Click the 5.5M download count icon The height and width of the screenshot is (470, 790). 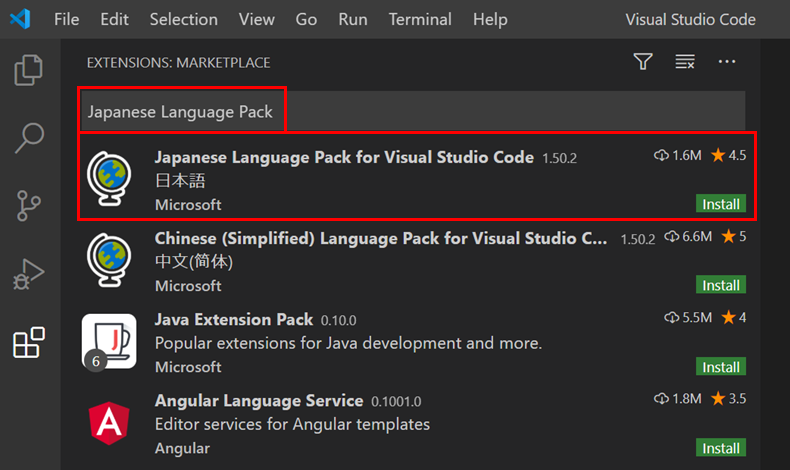click(672, 317)
